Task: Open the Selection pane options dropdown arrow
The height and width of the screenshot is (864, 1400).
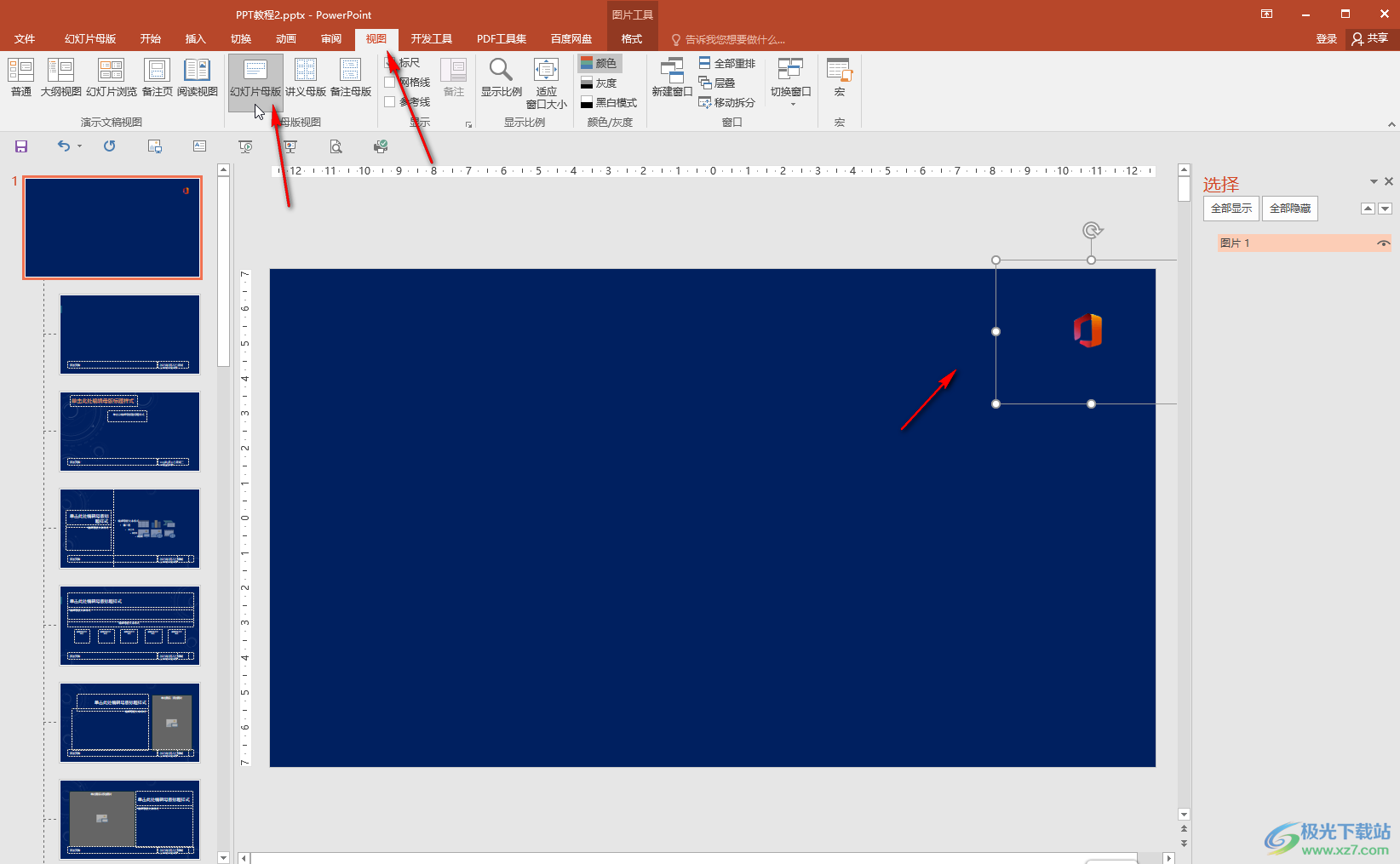Action: [1374, 181]
